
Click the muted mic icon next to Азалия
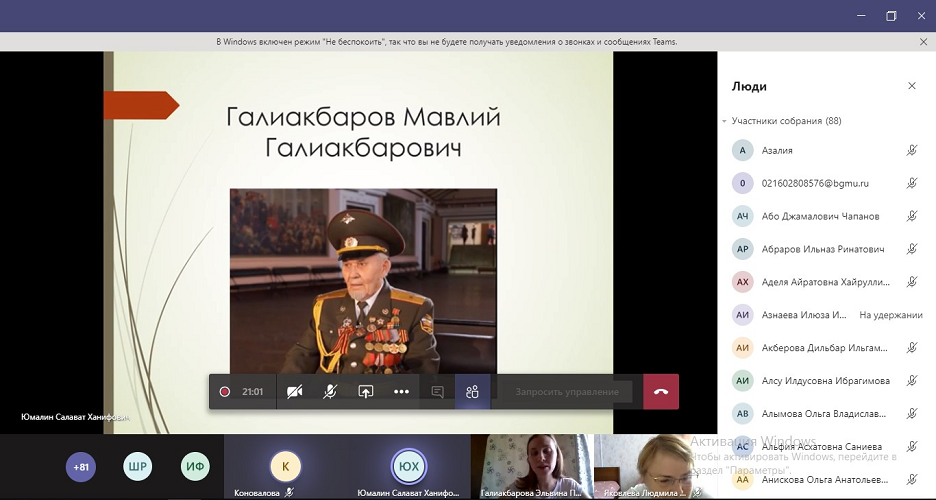click(x=912, y=150)
